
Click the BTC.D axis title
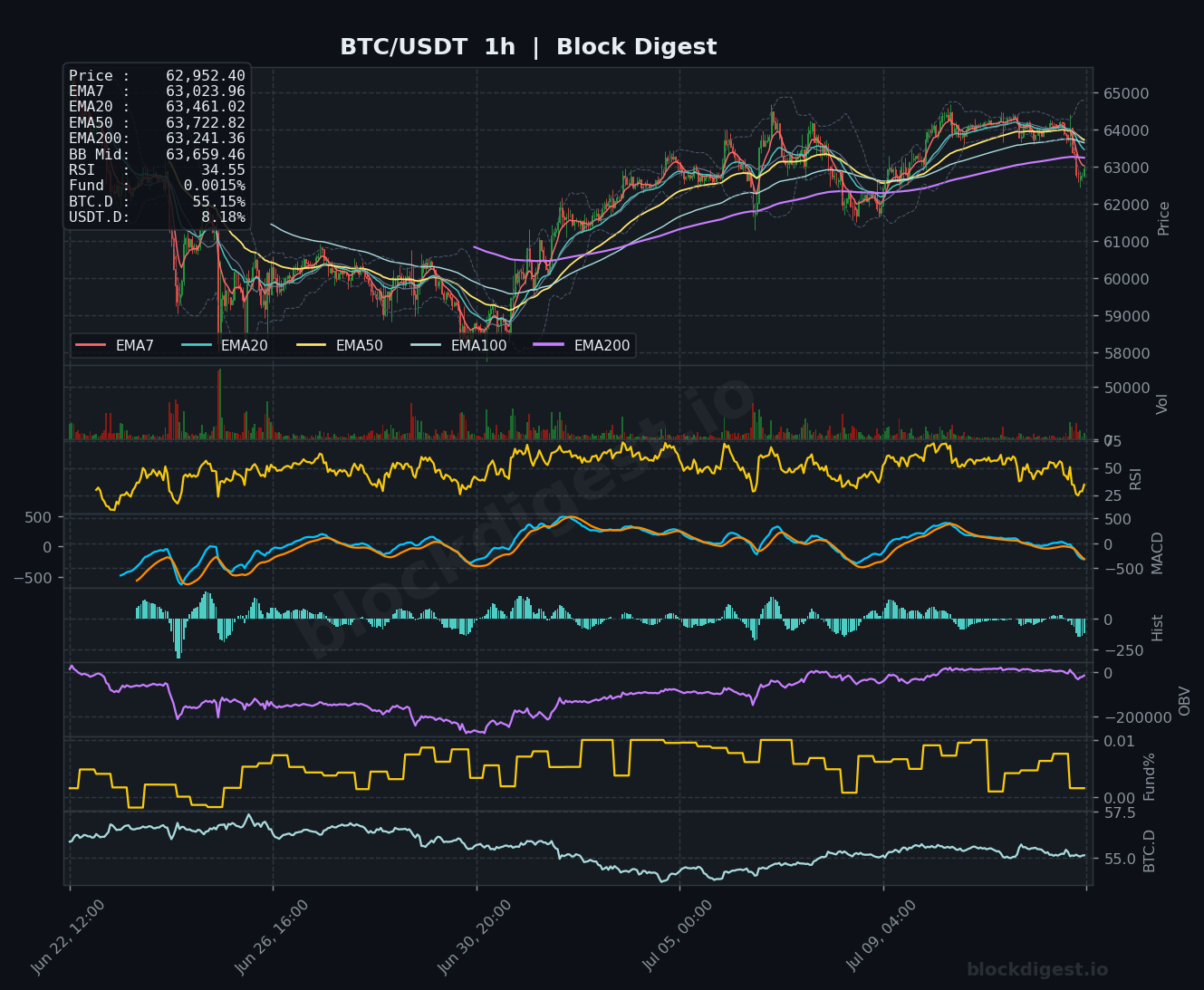(1149, 851)
